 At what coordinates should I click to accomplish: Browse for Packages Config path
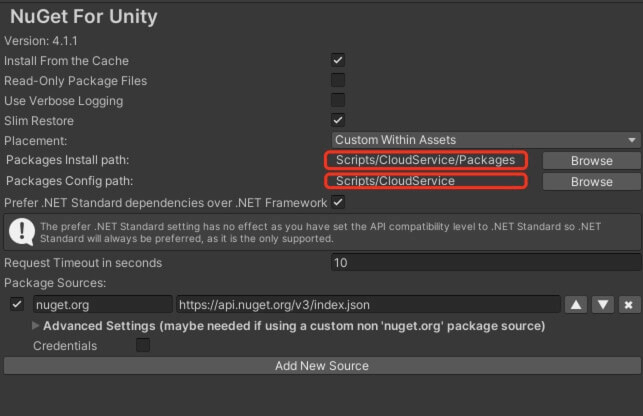[x=591, y=182]
